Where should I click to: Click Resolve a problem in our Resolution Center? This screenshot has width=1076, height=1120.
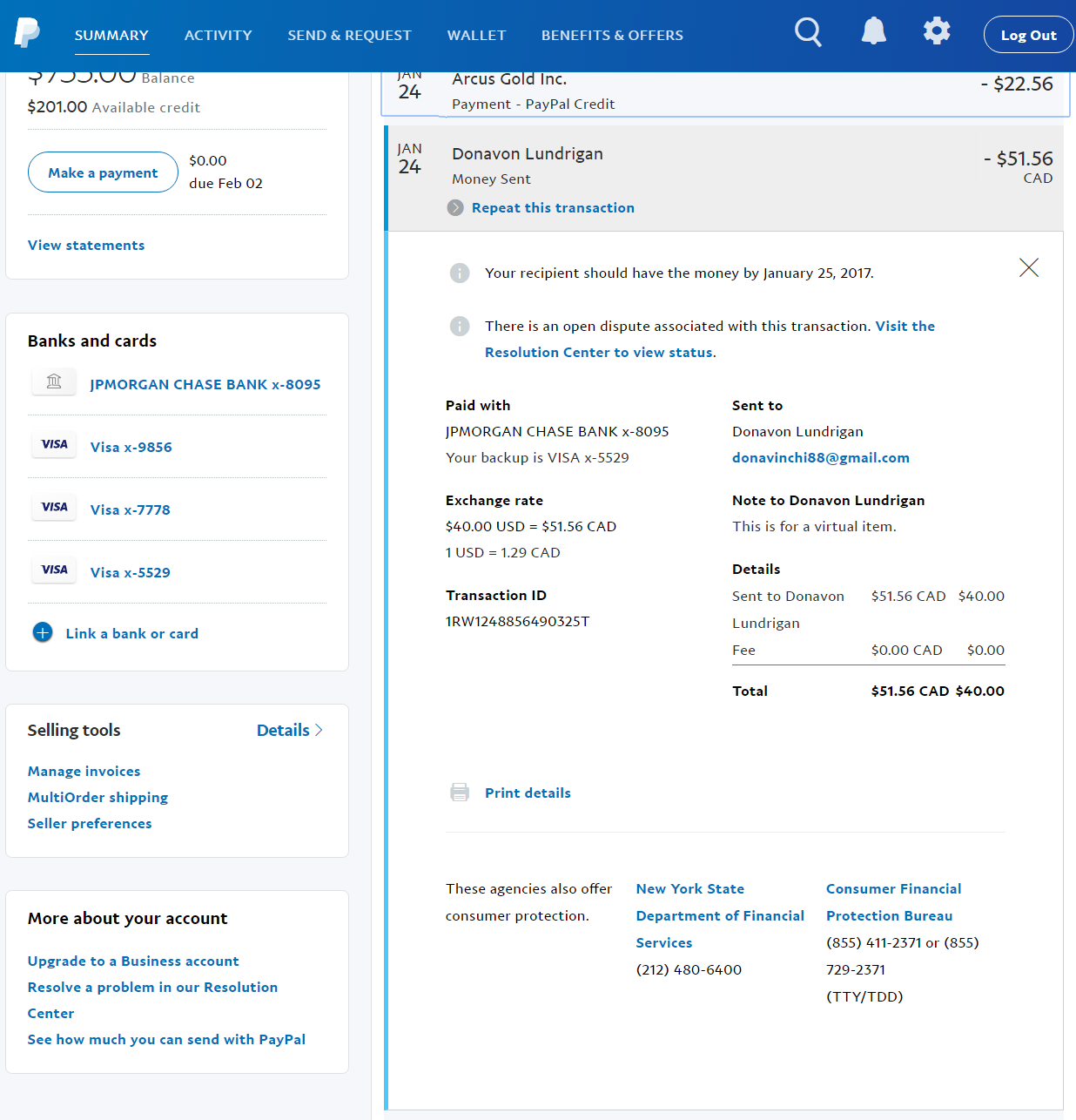tap(152, 1000)
